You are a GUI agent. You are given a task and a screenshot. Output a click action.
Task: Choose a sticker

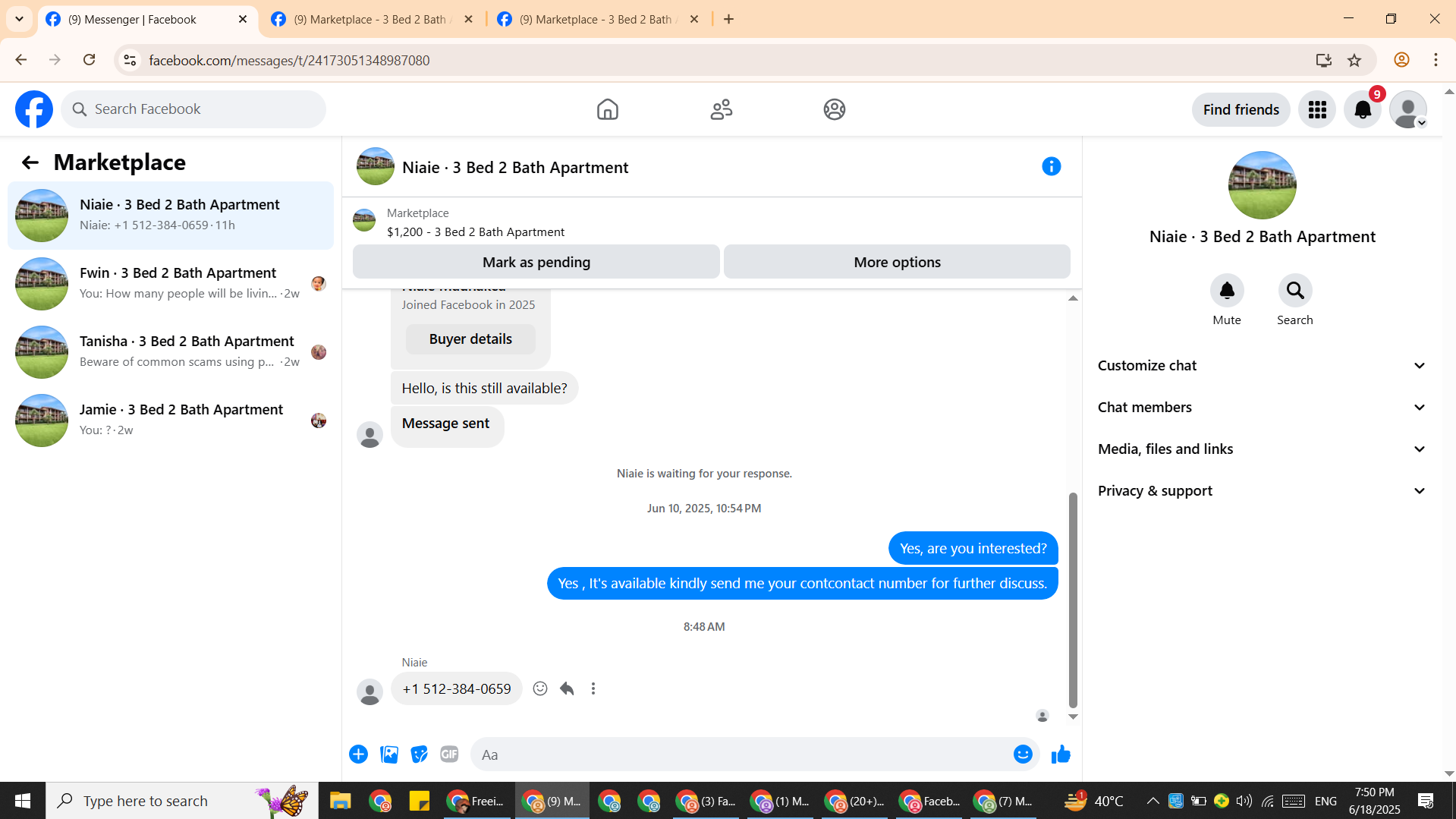point(419,754)
